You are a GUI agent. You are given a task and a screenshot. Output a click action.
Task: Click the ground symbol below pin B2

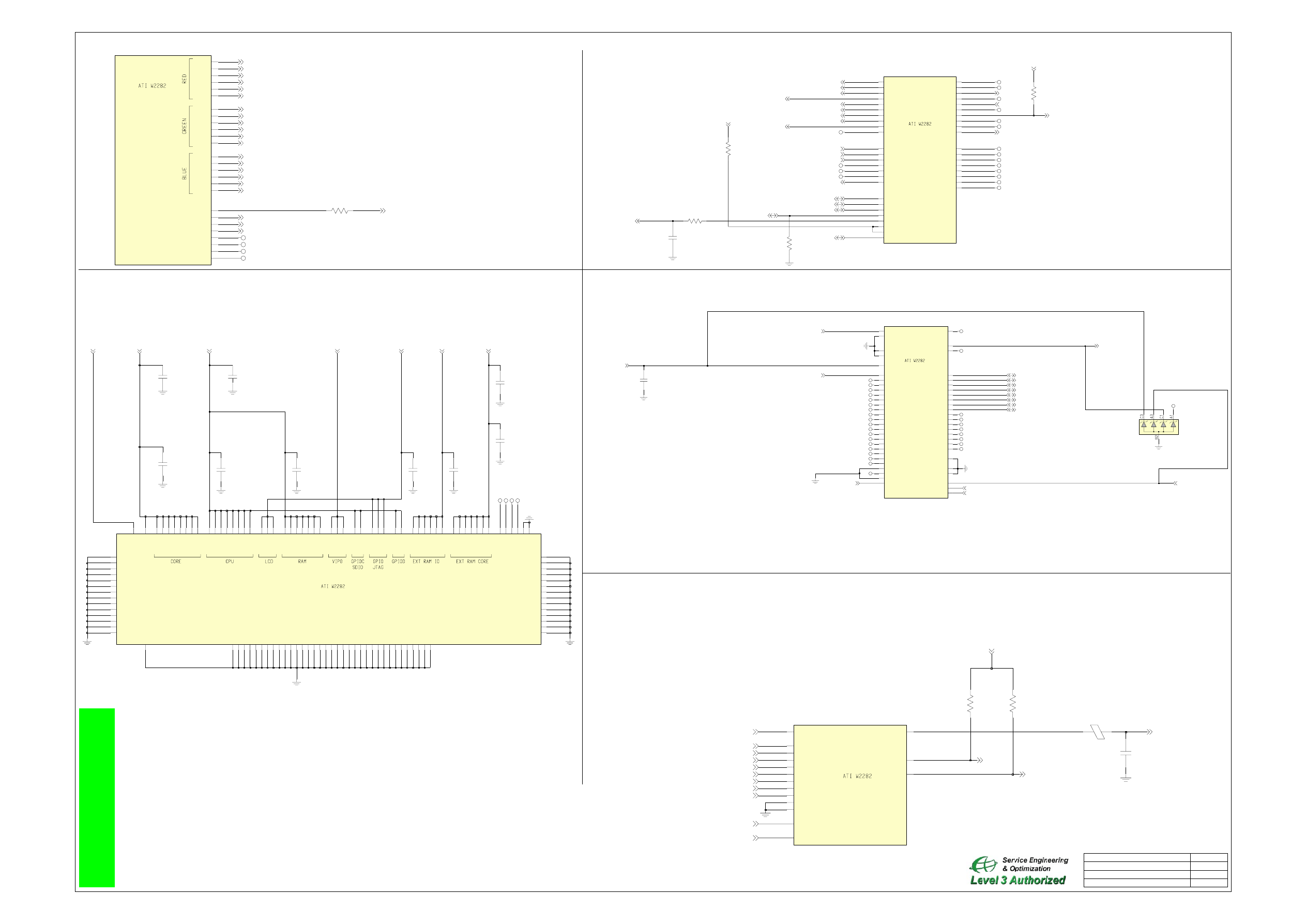[1158, 447]
